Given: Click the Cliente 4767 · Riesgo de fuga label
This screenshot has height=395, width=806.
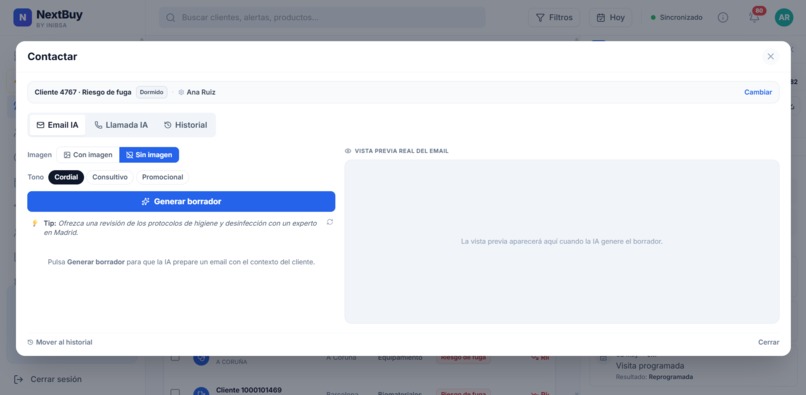Looking at the screenshot, I should (83, 92).
